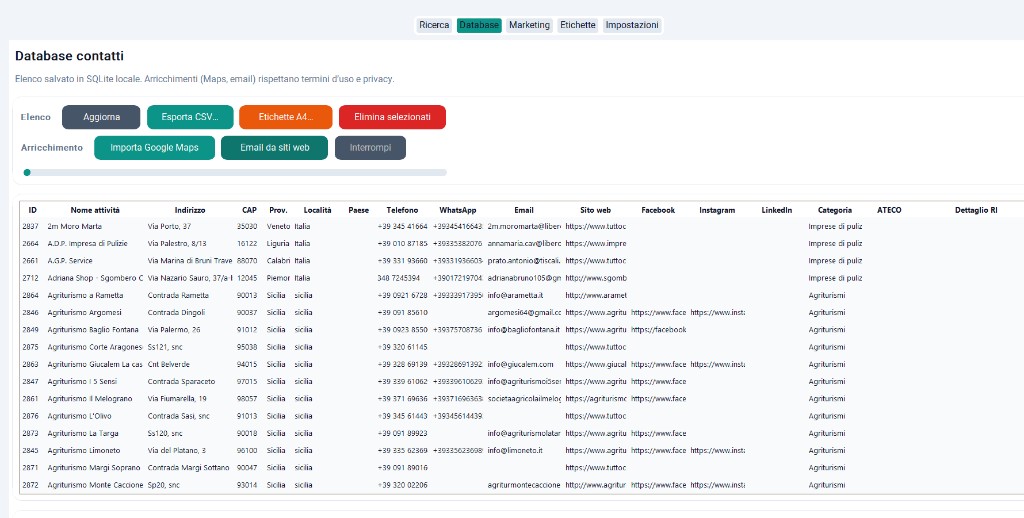Click the Aggiorna button
The width and height of the screenshot is (1024, 518).
pyautogui.click(x=101, y=117)
